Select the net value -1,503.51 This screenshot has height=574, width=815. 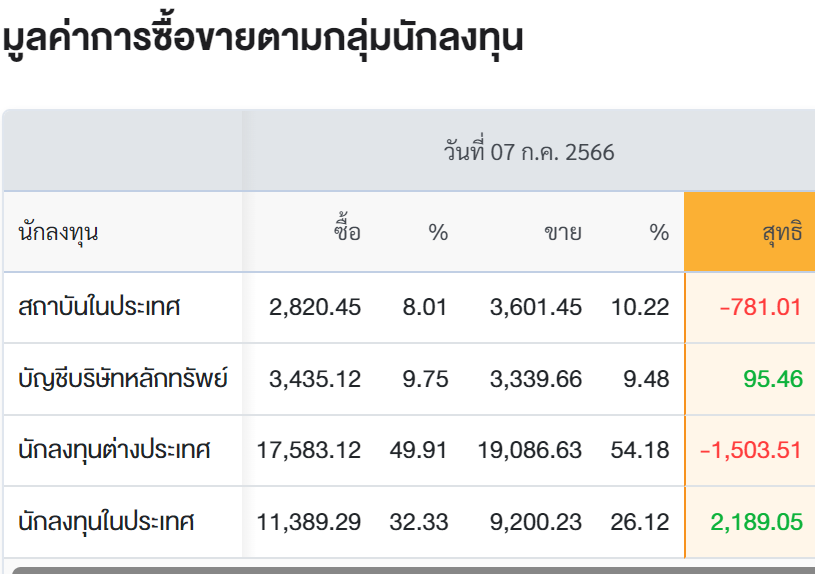[x=751, y=450]
